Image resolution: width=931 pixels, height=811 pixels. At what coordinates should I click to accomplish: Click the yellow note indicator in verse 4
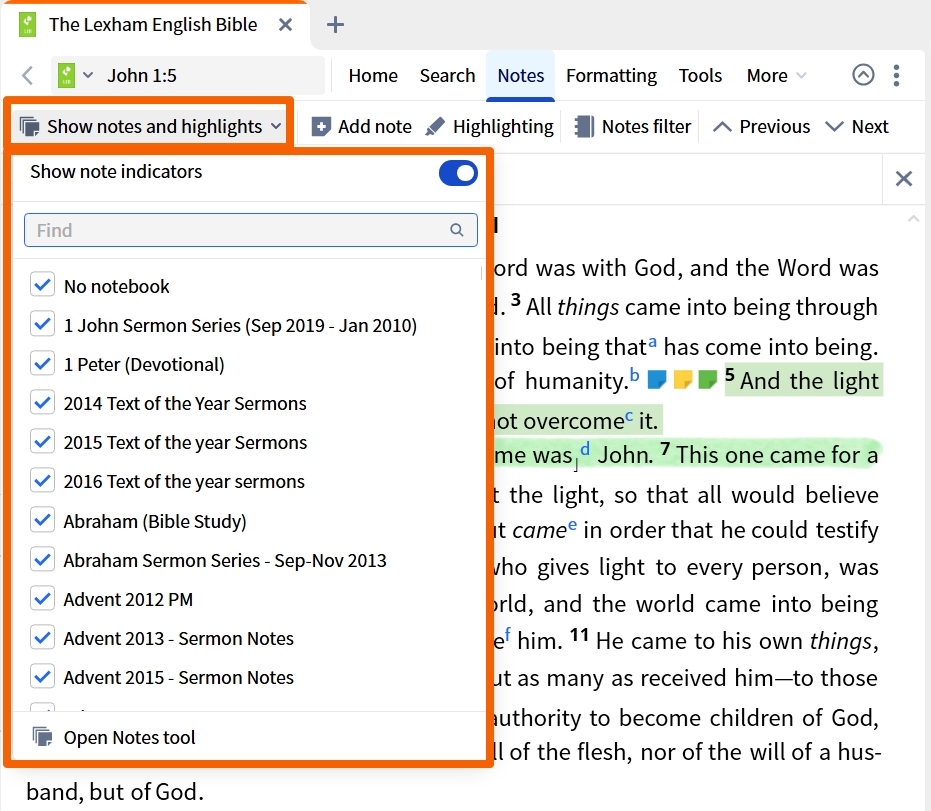pos(683,379)
